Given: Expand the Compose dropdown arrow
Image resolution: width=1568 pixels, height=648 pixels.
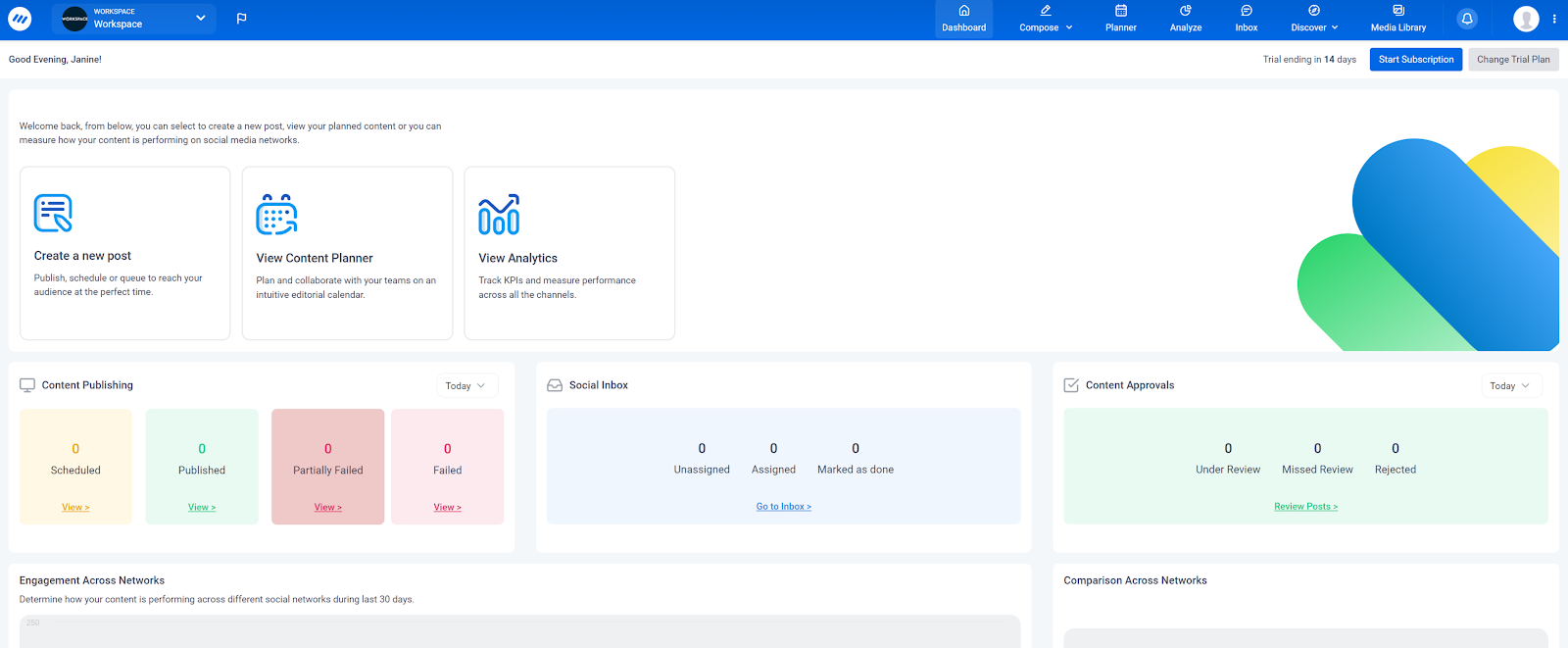Looking at the screenshot, I should [1069, 27].
